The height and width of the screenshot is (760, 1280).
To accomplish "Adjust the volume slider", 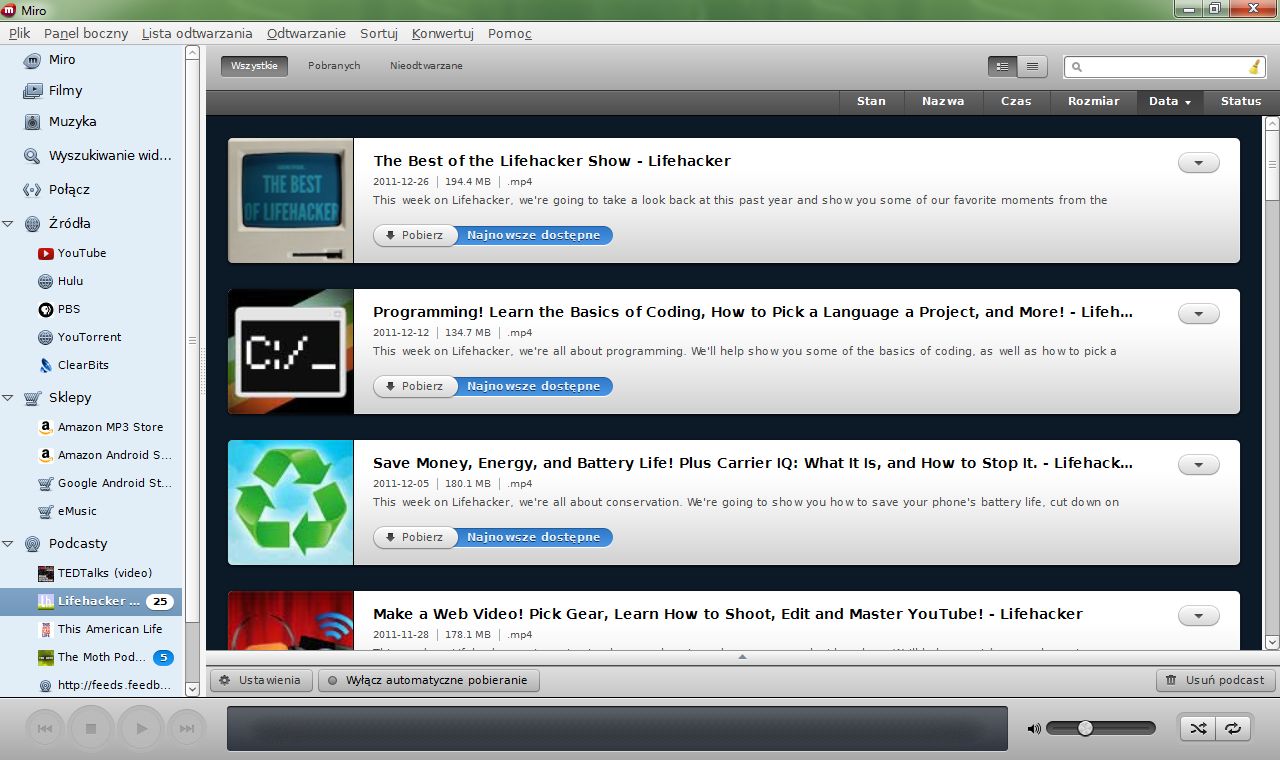I will [x=1100, y=728].
